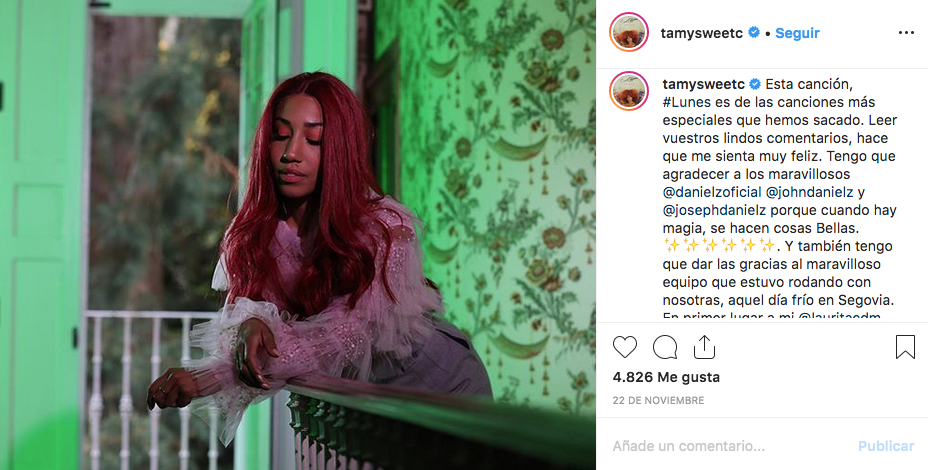Share the post using the share icon

pos(704,347)
